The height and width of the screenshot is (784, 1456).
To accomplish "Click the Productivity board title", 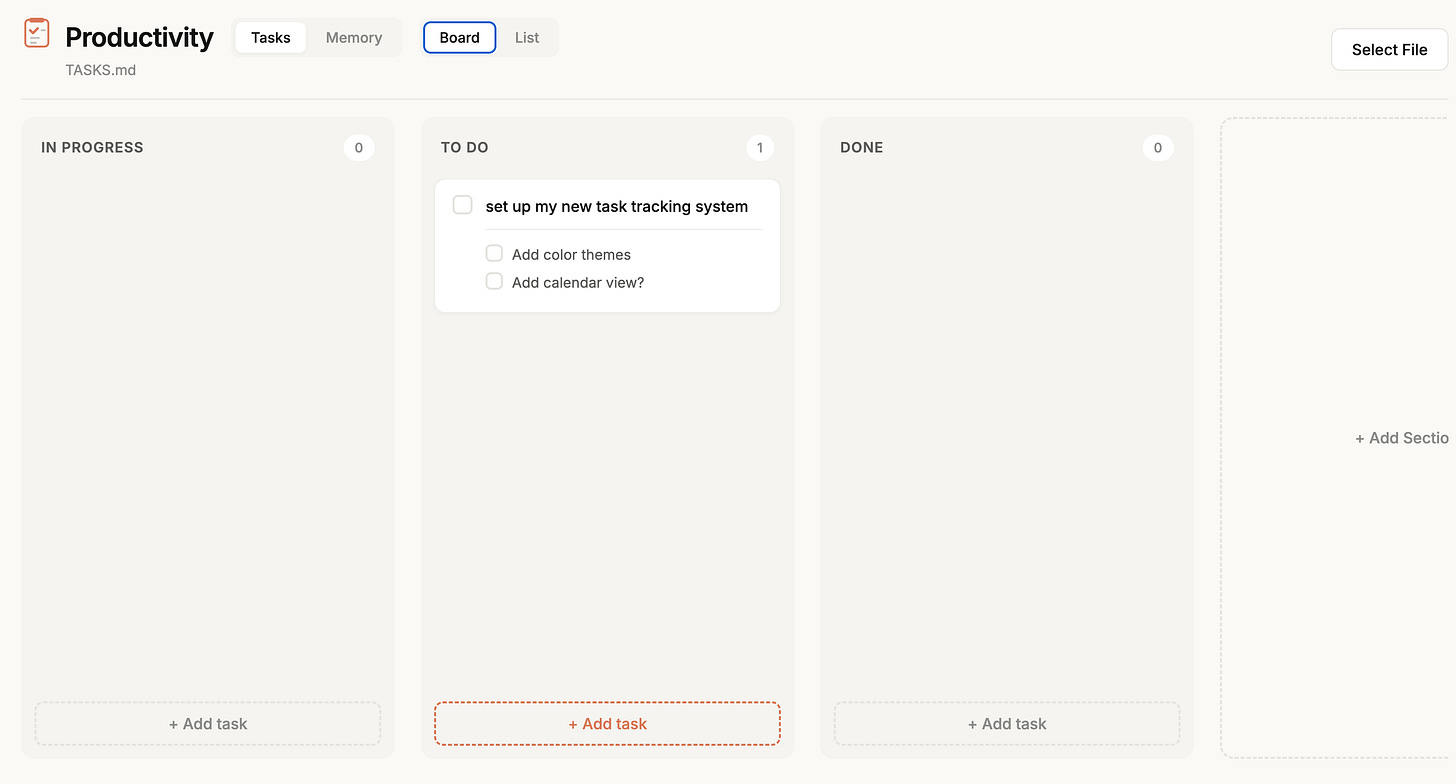I will [139, 37].
